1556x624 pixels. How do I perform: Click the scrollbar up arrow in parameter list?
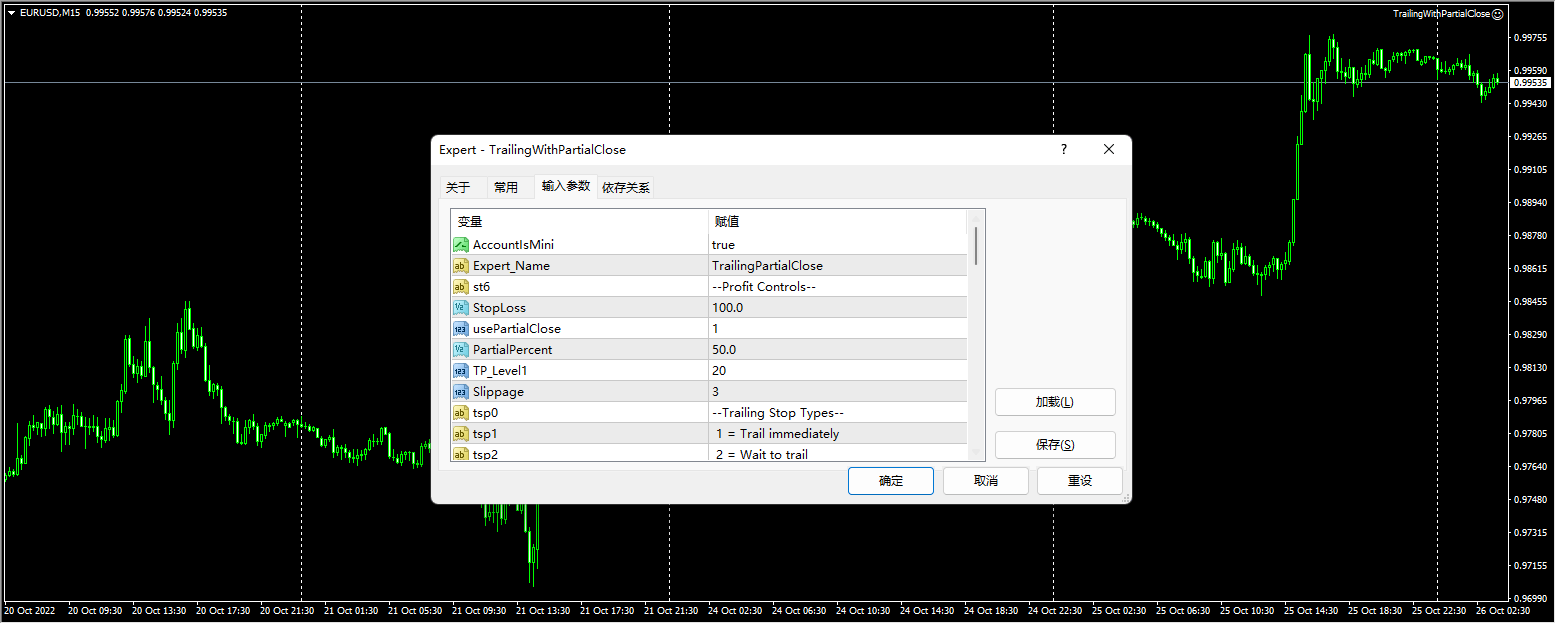pyautogui.click(x=976, y=217)
